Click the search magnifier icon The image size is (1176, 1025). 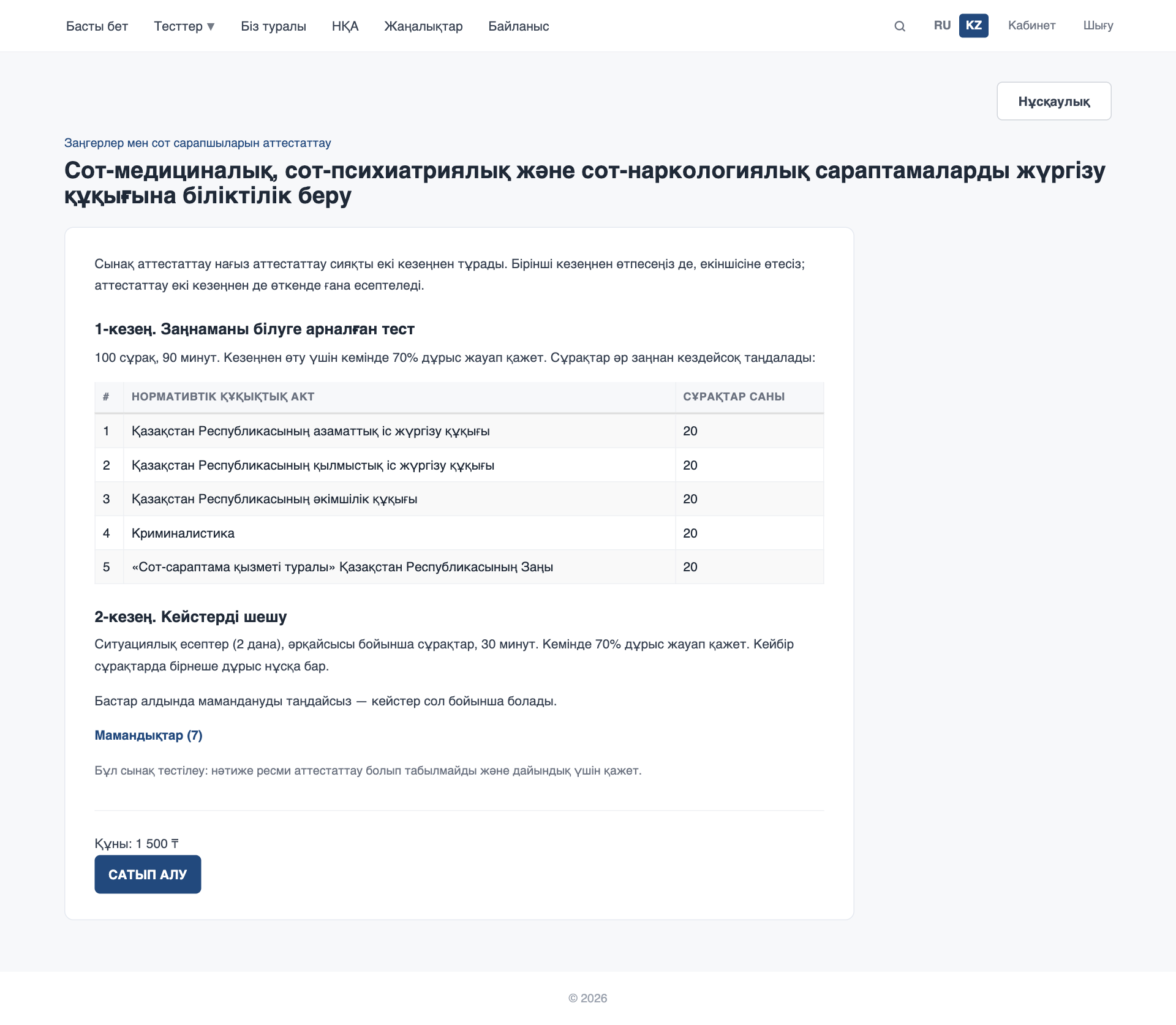[x=899, y=26]
